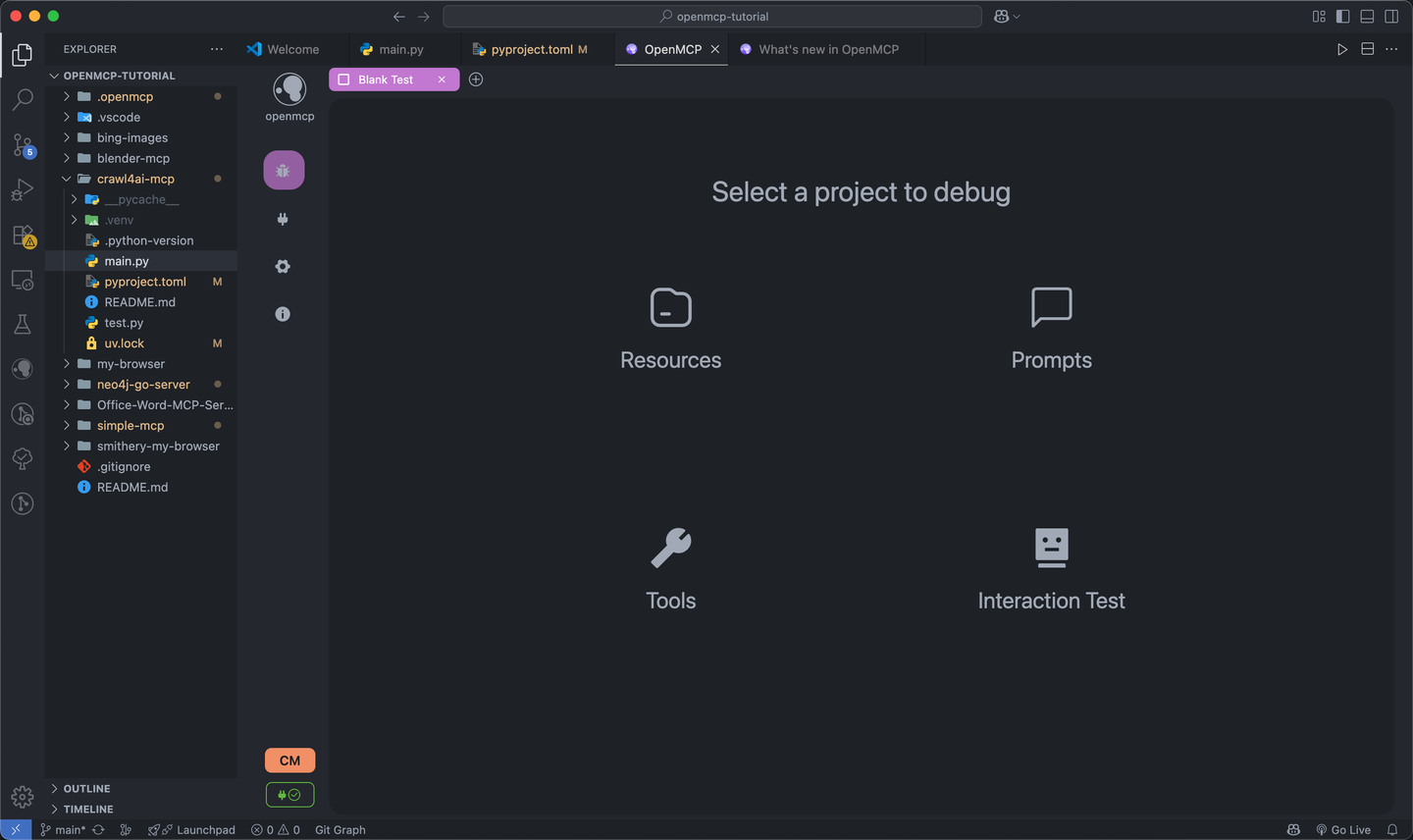1413x840 pixels.
Task: Select the OpenMCP debug bug icon
Action: (x=284, y=171)
